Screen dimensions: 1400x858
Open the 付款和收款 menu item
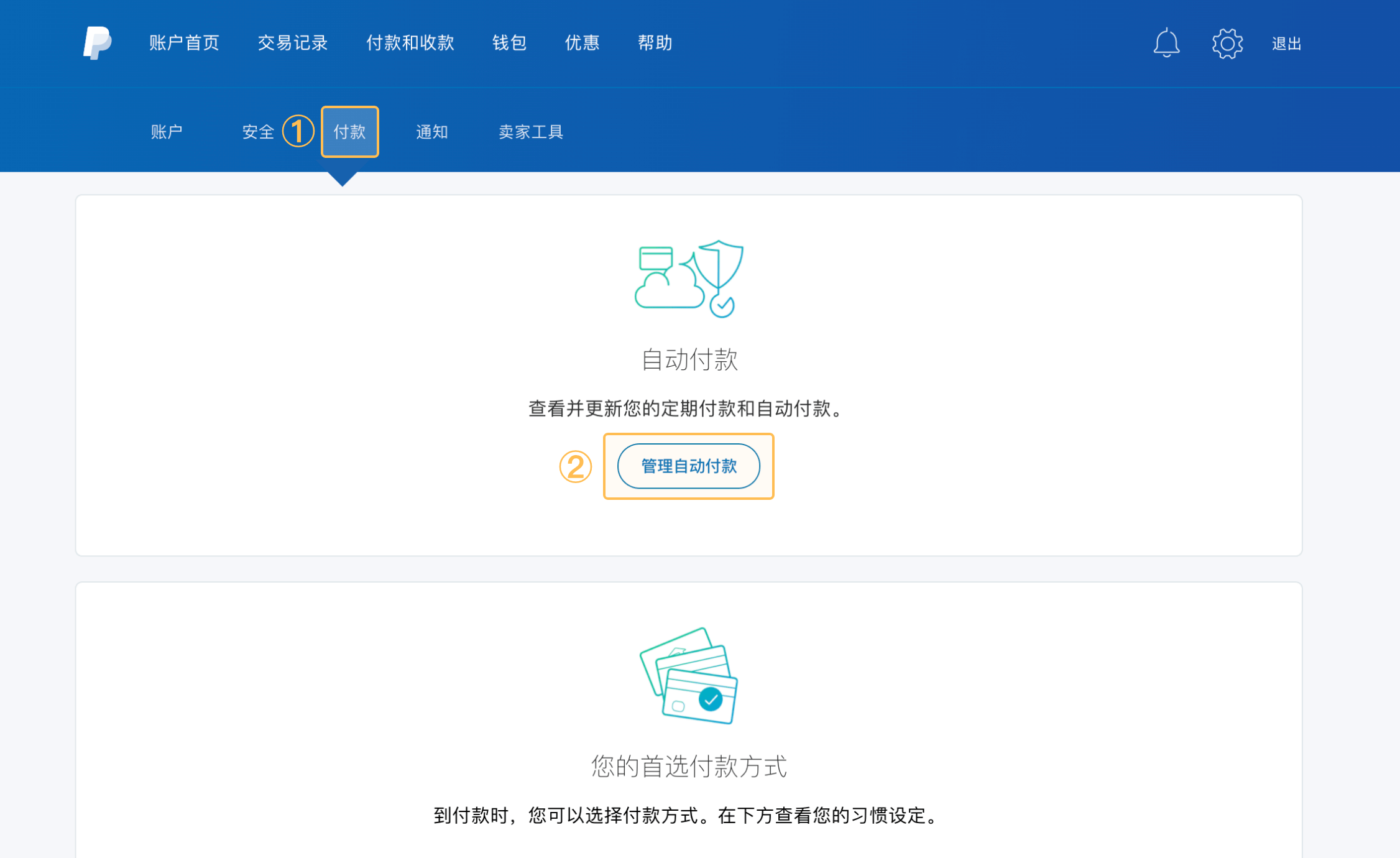(410, 43)
